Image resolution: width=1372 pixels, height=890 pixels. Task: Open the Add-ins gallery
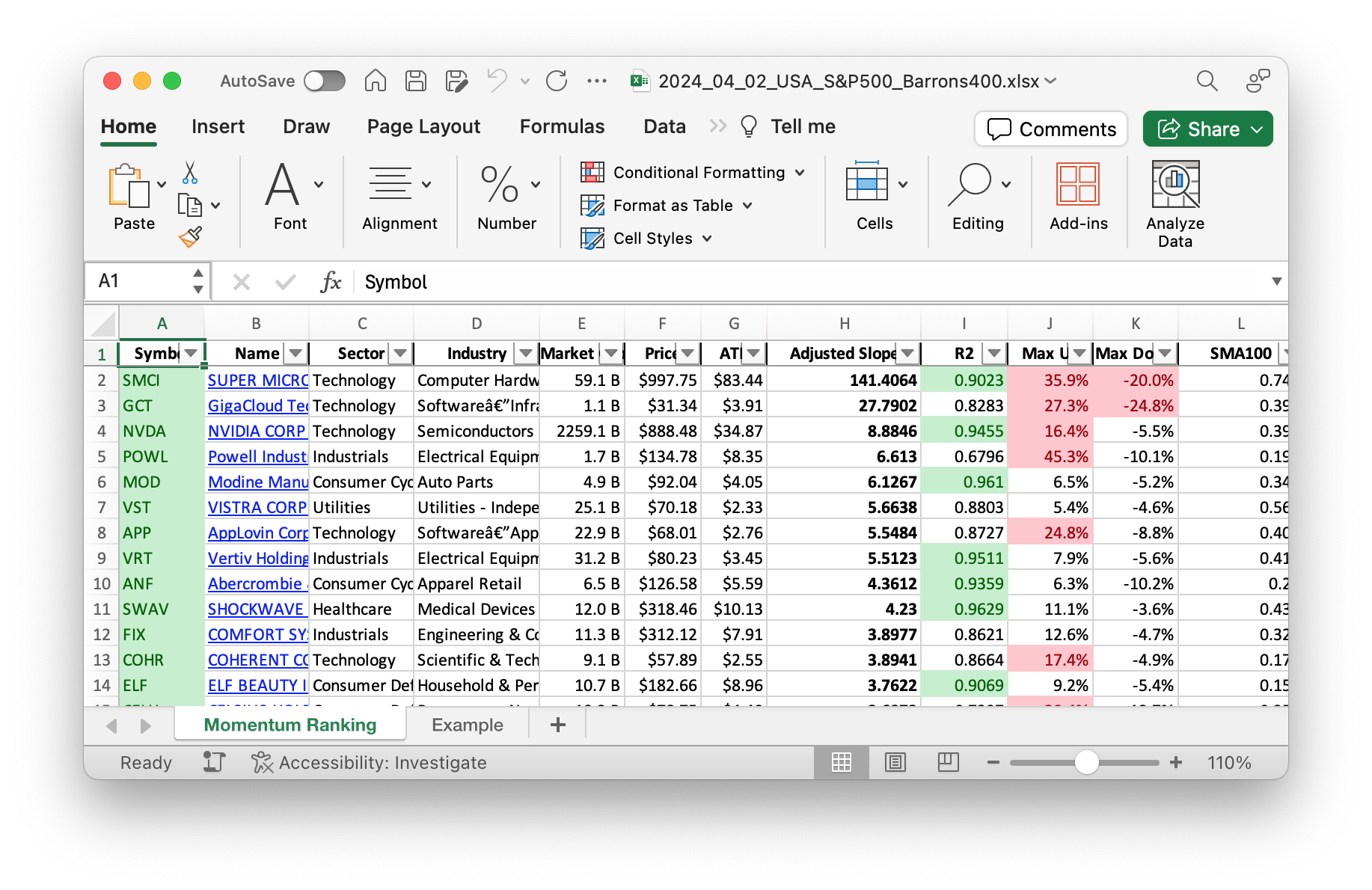pos(1078,197)
